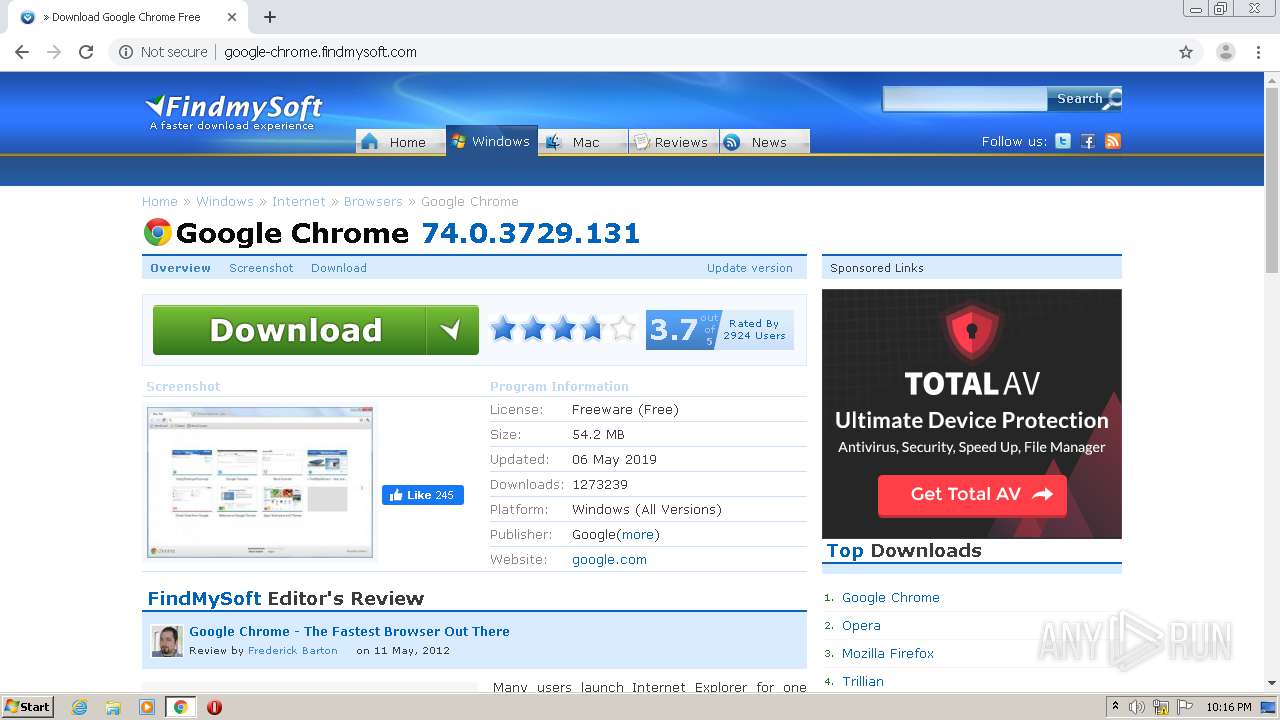1280x720 pixels.
Task: Click the network icon in system tray
Action: click(1161, 707)
